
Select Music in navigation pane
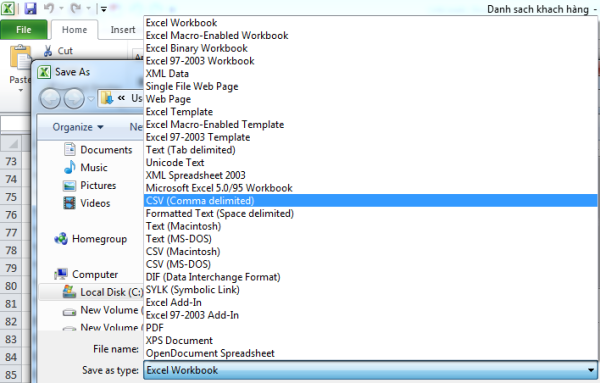(x=86, y=168)
